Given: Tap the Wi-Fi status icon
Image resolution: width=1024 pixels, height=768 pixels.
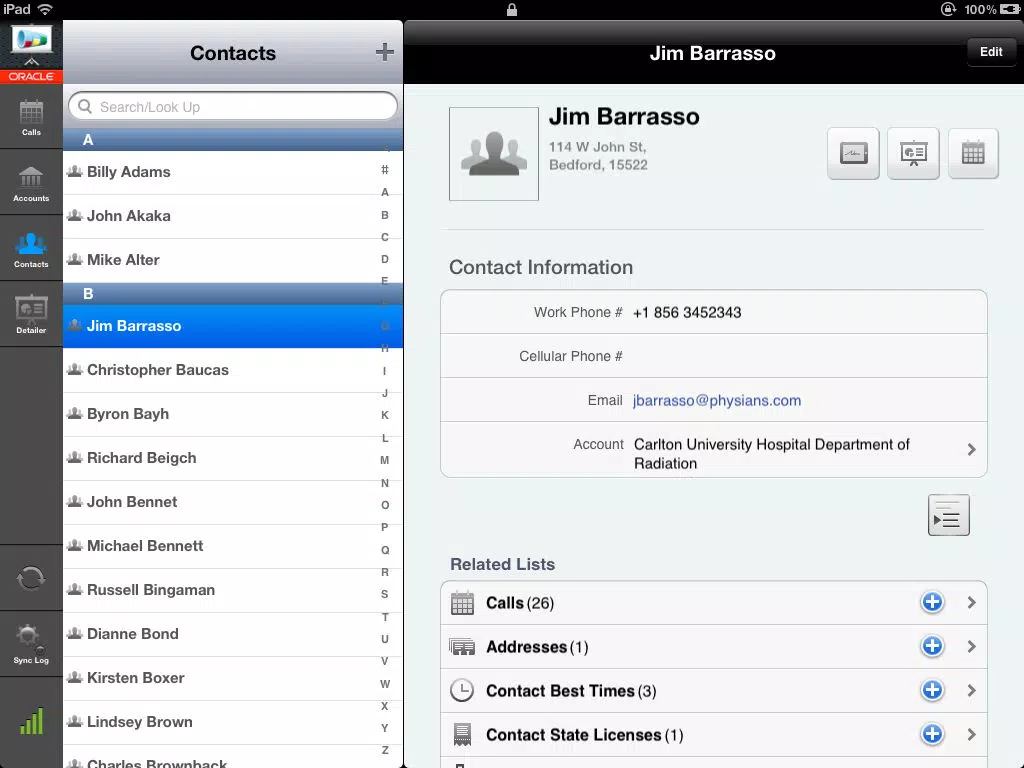Looking at the screenshot, I should click(45, 9).
